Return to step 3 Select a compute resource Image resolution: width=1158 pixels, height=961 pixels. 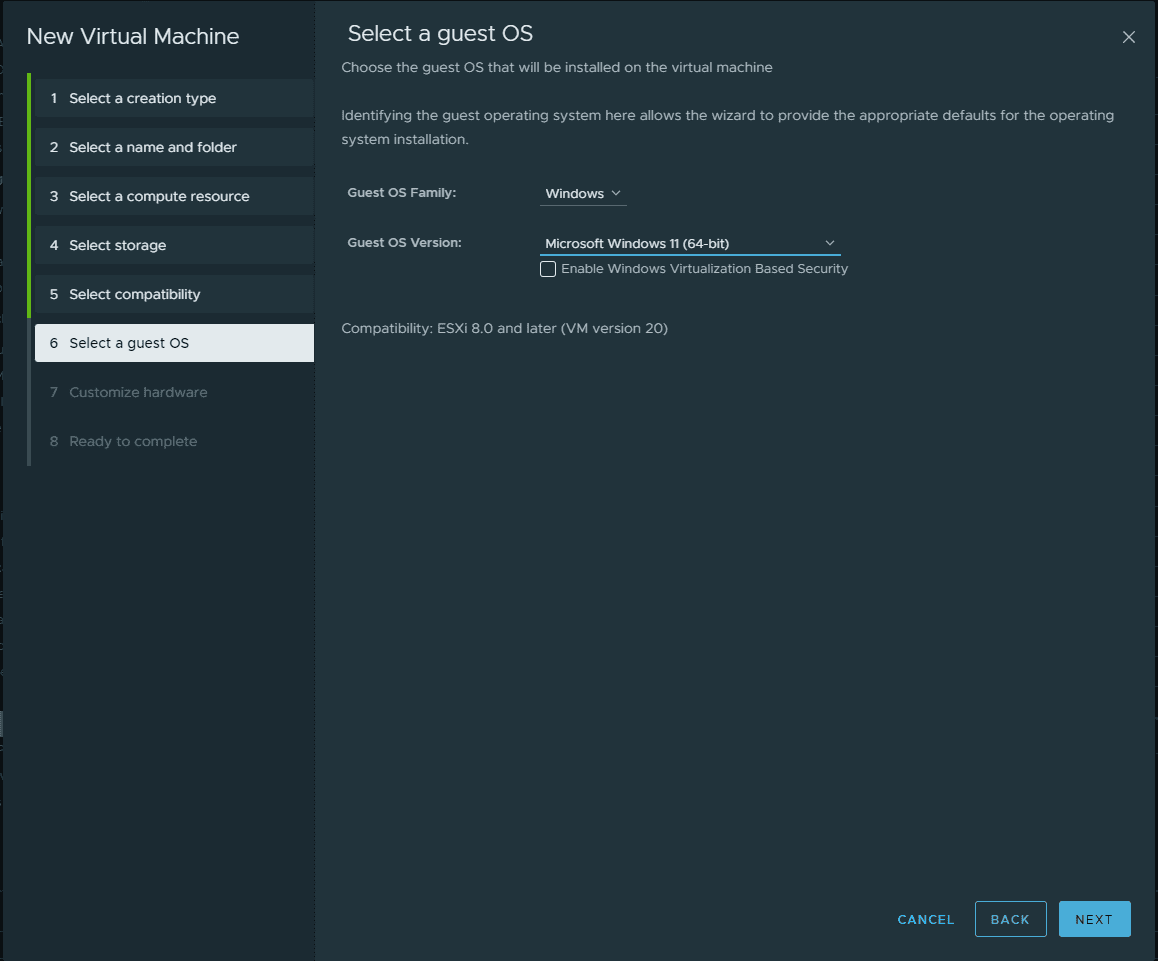coord(159,196)
